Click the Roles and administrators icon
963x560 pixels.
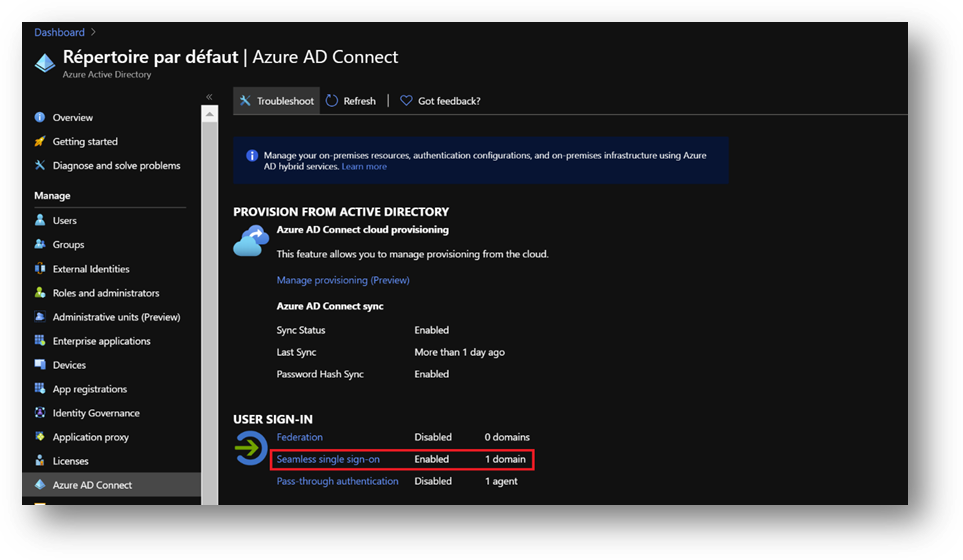coord(40,292)
